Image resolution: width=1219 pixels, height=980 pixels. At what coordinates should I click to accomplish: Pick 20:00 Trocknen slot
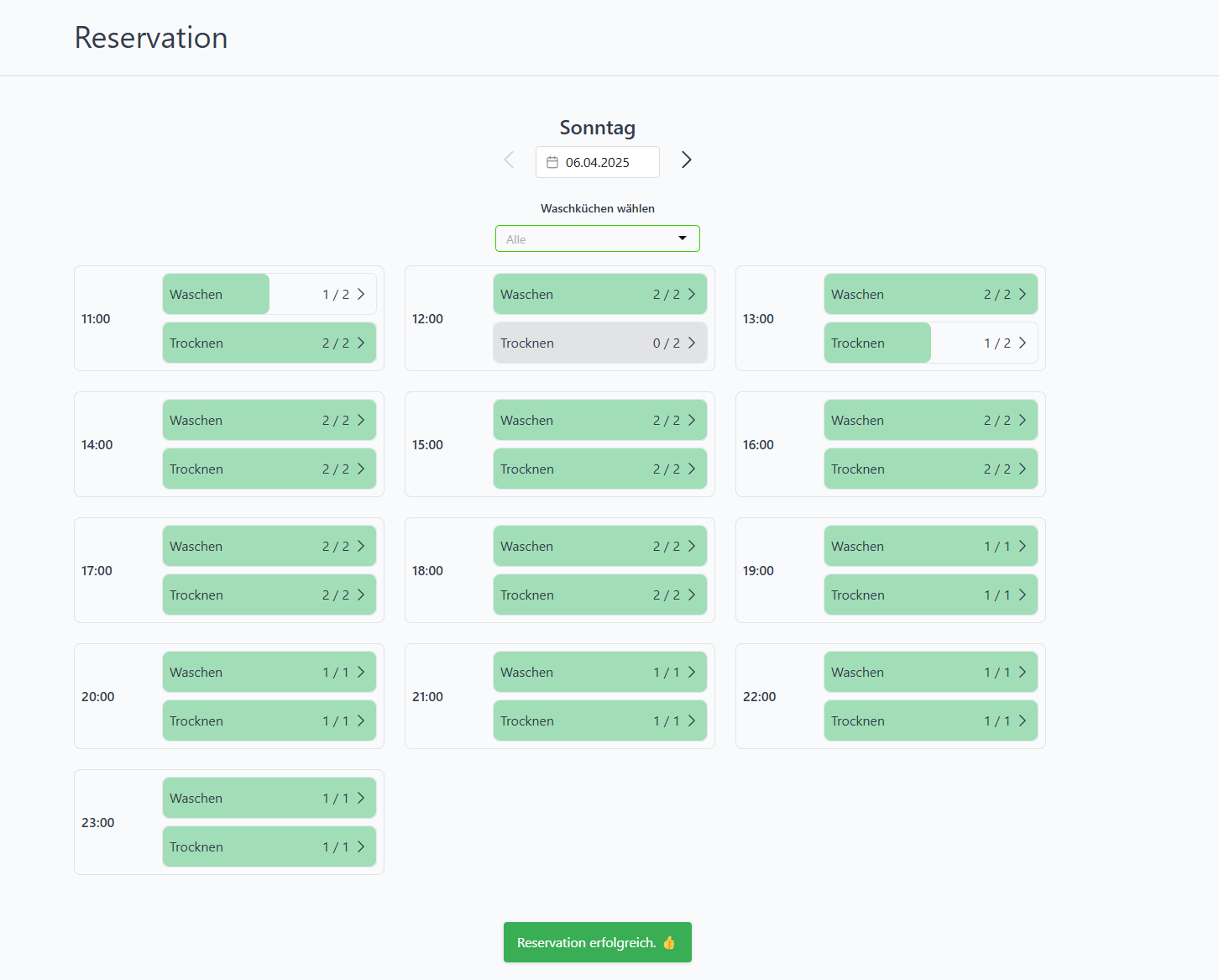tap(269, 721)
